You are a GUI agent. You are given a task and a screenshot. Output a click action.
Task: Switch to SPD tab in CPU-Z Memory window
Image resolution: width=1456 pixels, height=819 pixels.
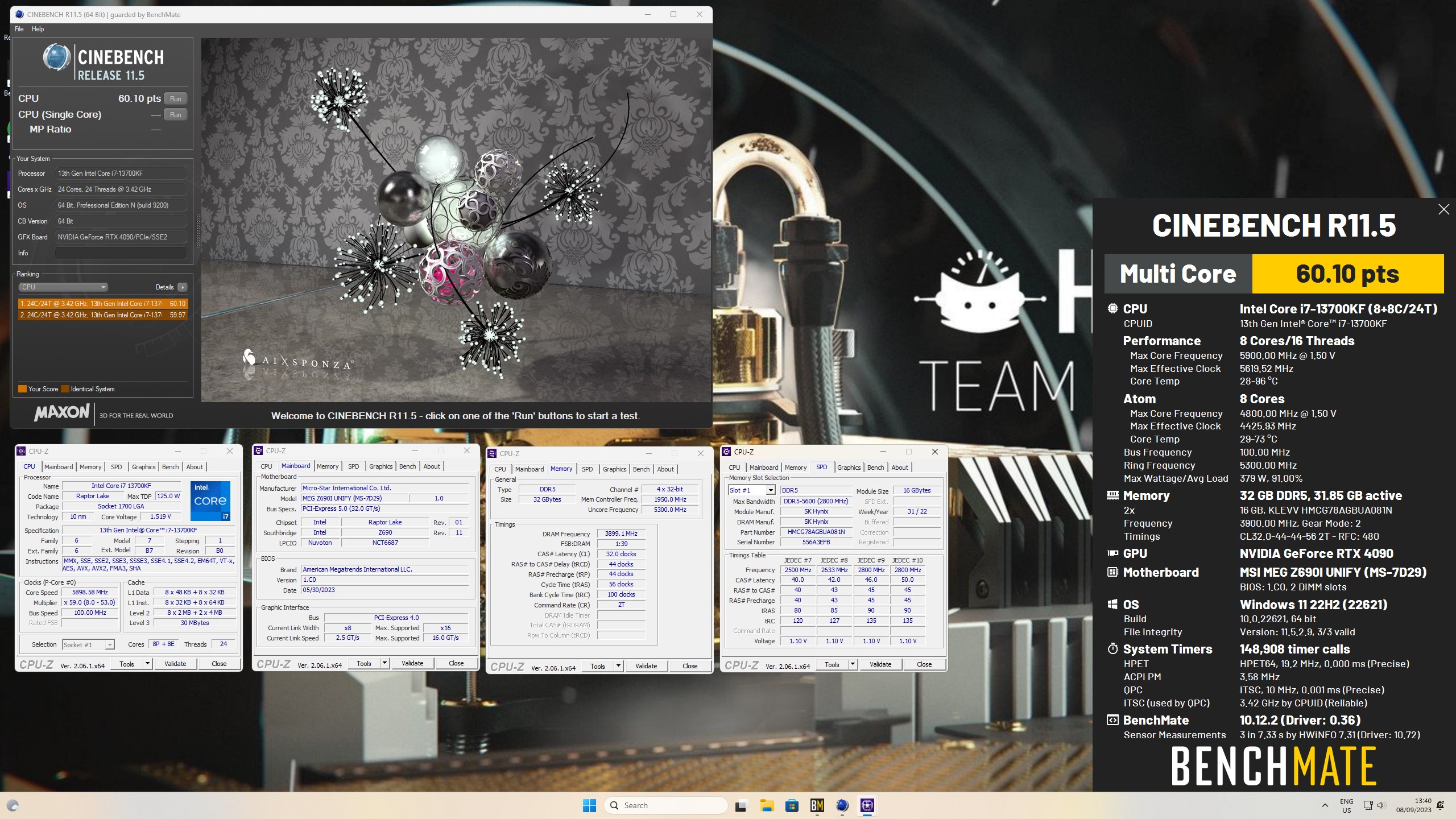[x=587, y=469]
